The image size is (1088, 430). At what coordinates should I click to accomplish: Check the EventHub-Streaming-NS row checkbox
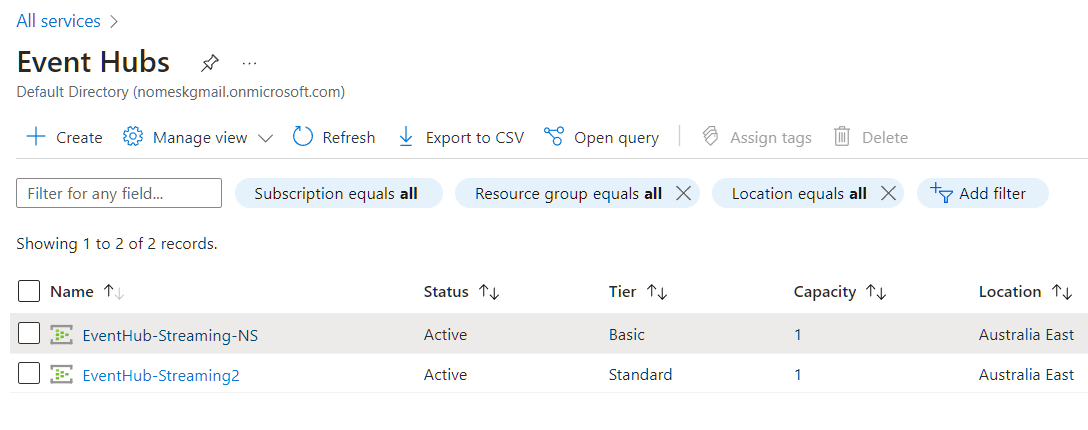(29, 334)
